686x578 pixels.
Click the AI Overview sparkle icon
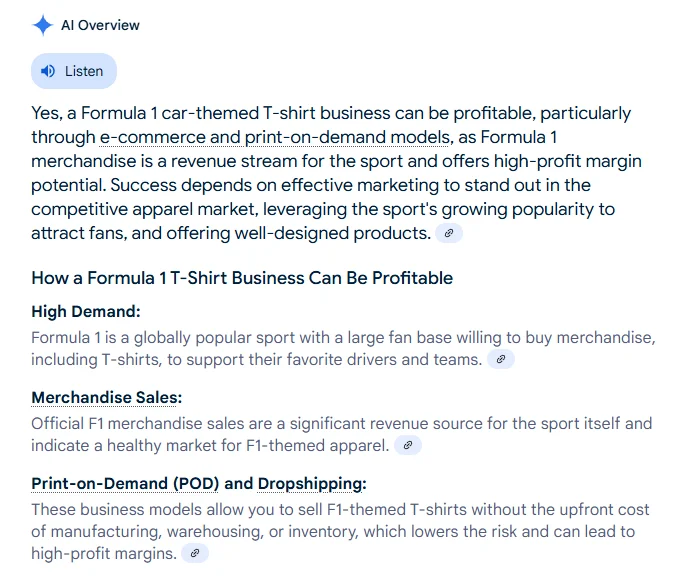[42, 25]
